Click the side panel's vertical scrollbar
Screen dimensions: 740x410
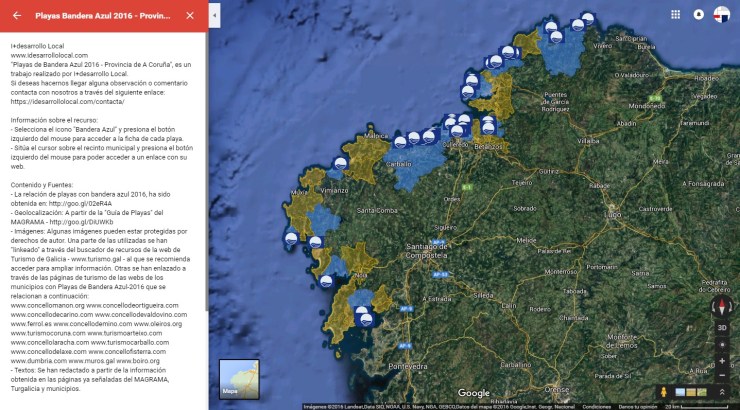207,171
